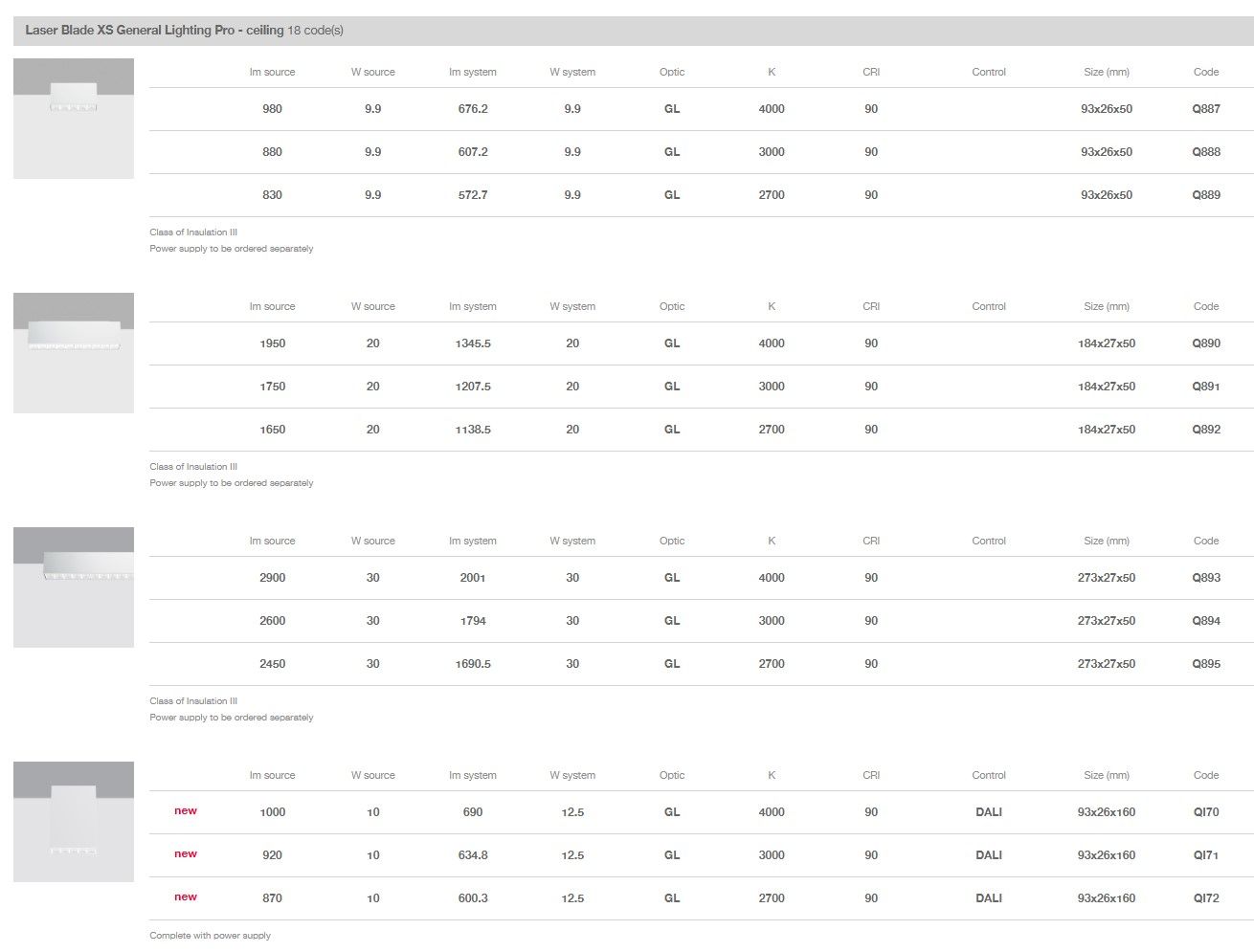
Task: Choose product code Q892
Action: point(1205,430)
